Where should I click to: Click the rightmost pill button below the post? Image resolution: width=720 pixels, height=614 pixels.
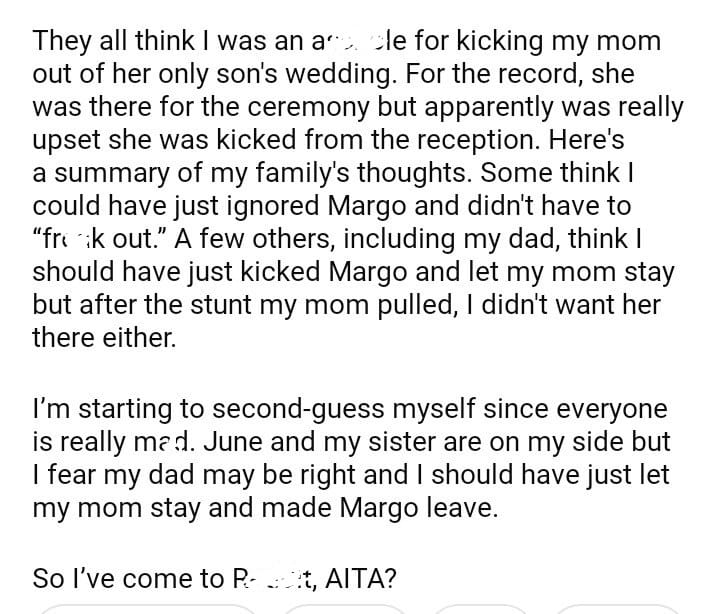615,608
